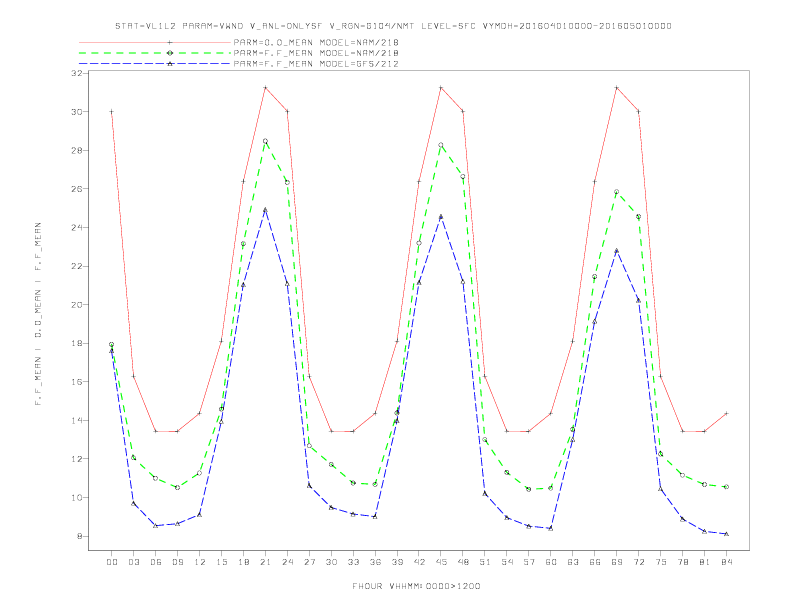Click x-axis tick label 06

pyautogui.click(x=156, y=562)
